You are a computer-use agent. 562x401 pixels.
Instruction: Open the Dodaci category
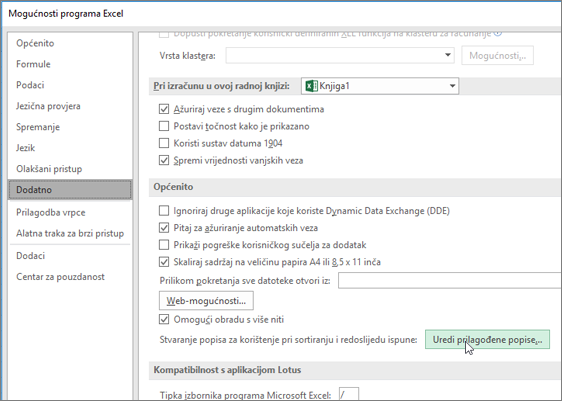click(x=30, y=256)
